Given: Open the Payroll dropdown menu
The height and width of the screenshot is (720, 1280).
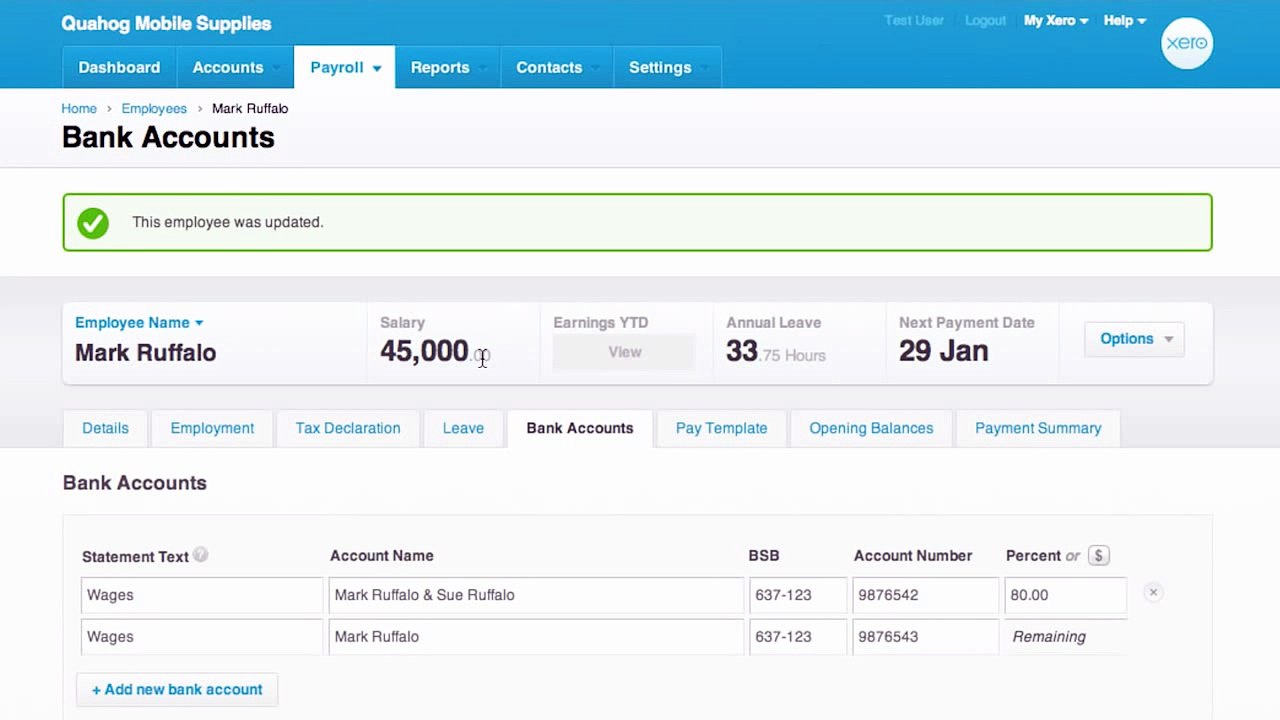Looking at the screenshot, I should click(345, 67).
